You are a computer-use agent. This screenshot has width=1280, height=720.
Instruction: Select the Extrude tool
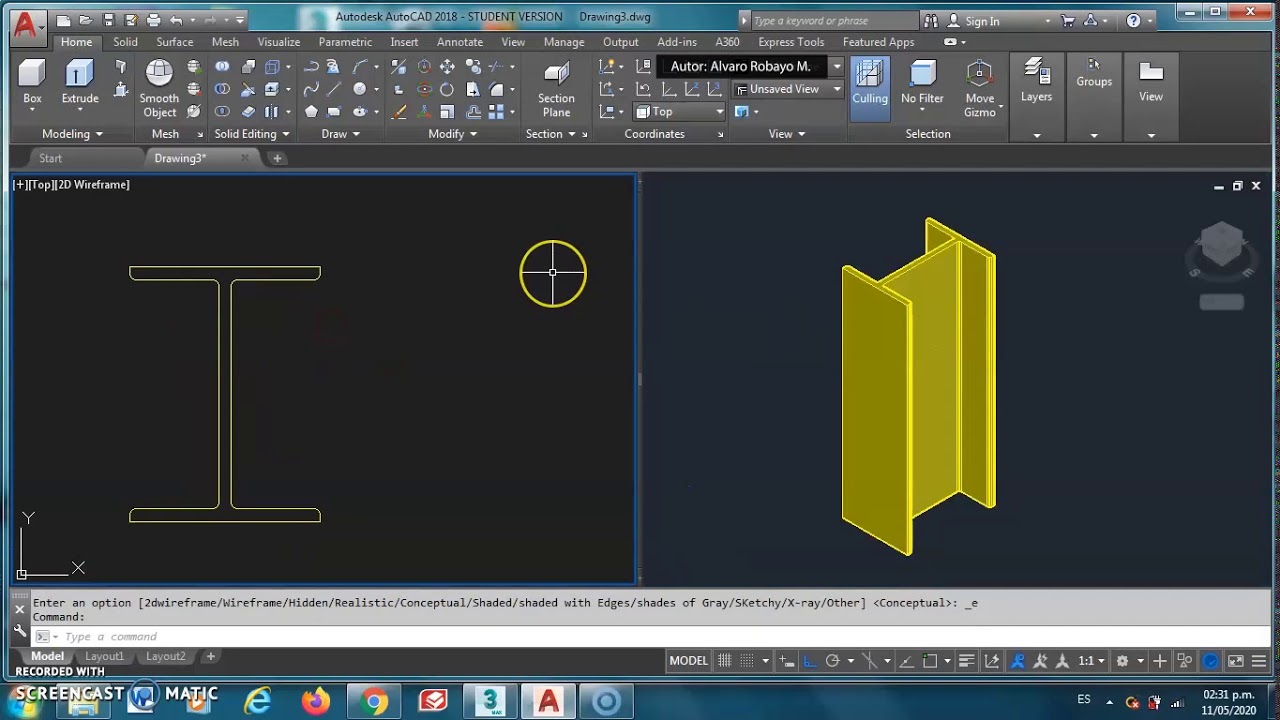pos(80,82)
